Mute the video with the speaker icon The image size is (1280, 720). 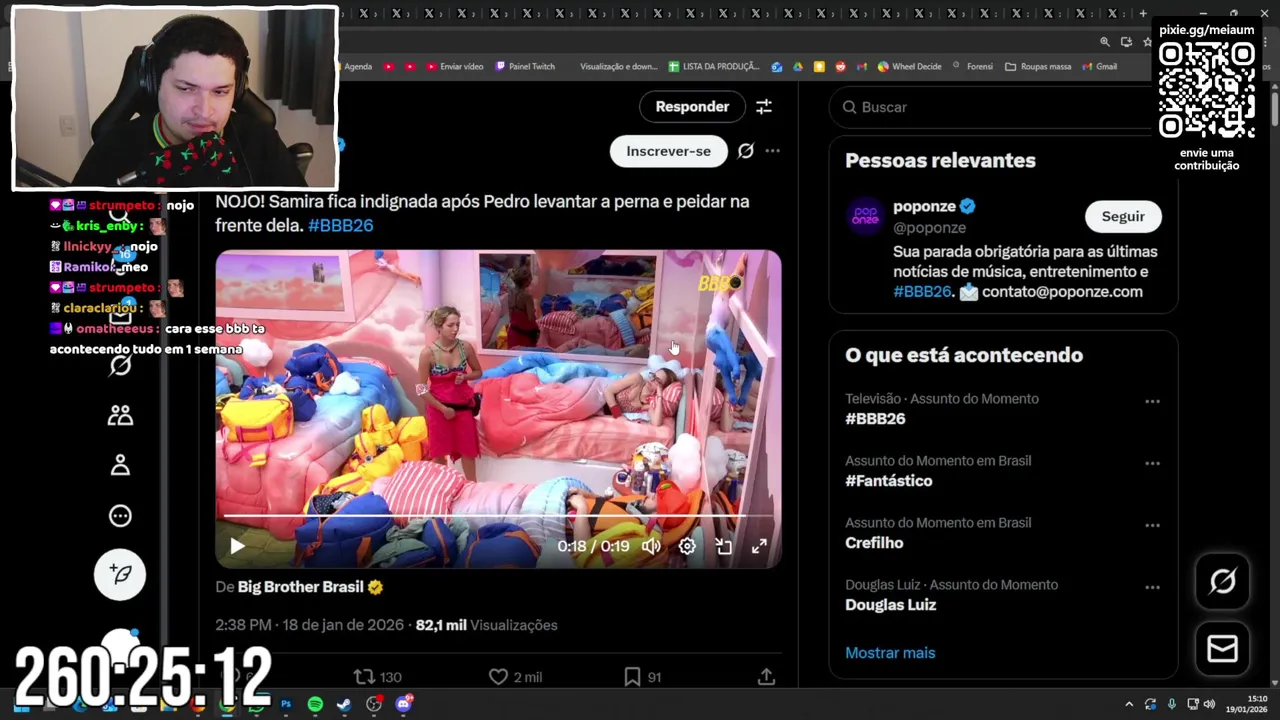pyautogui.click(x=651, y=546)
